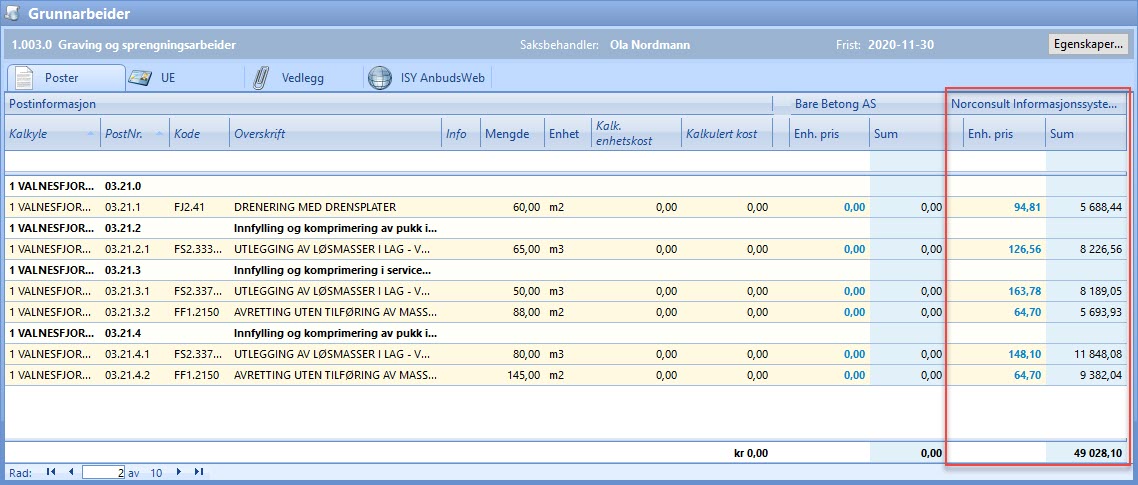
Task: Click the ISY AnbudsWeb globe icon
Action: 380,78
